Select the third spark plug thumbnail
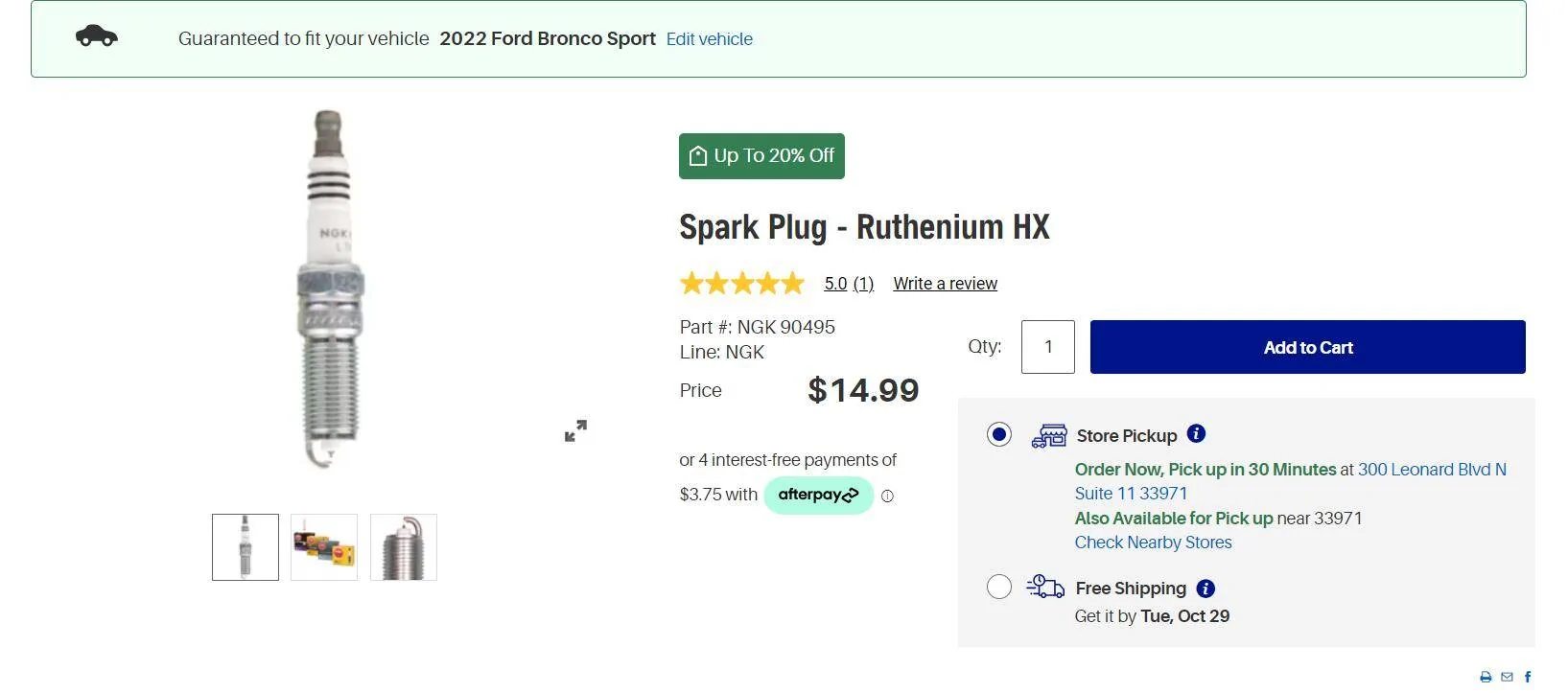The width and height of the screenshot is (1568, 693). pyautogui.click(x=403, y=546)
